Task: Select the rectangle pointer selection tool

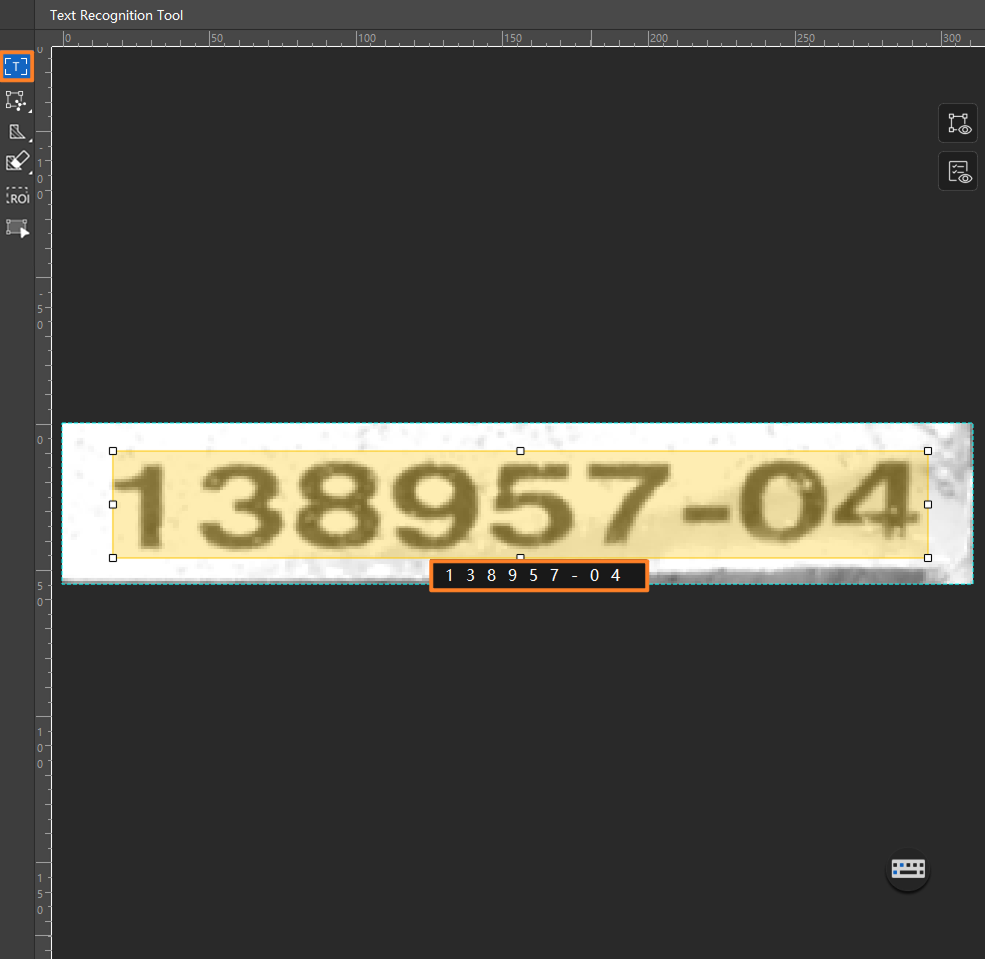Action: [17, 228]
